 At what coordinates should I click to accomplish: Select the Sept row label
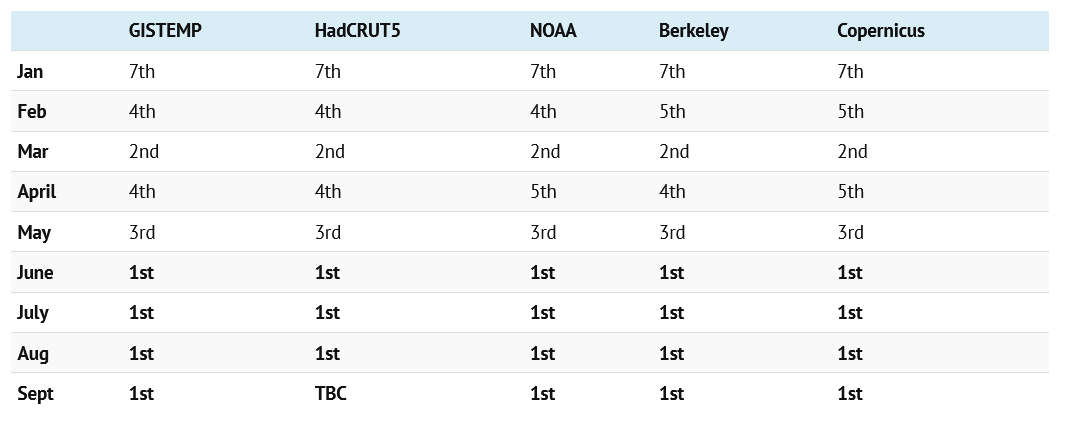tap(35, 394)
